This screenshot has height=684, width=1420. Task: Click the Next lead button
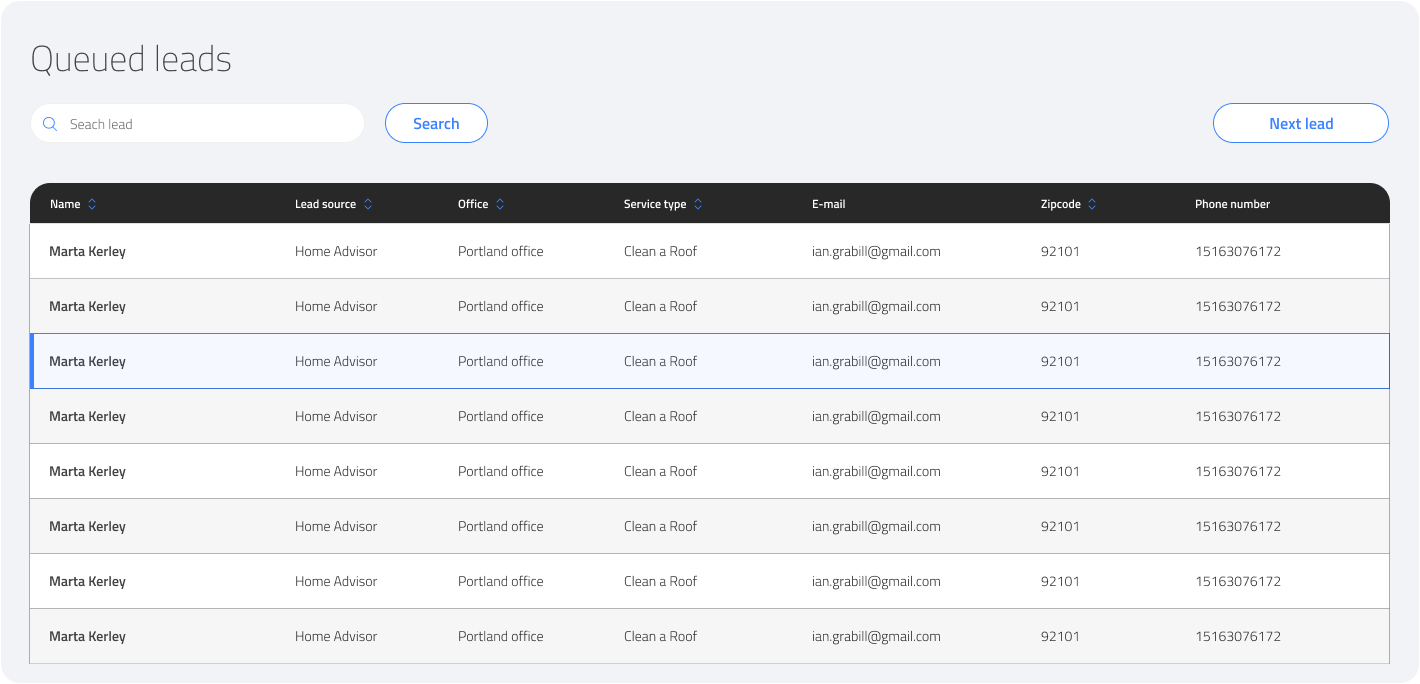click(1300, 123)
